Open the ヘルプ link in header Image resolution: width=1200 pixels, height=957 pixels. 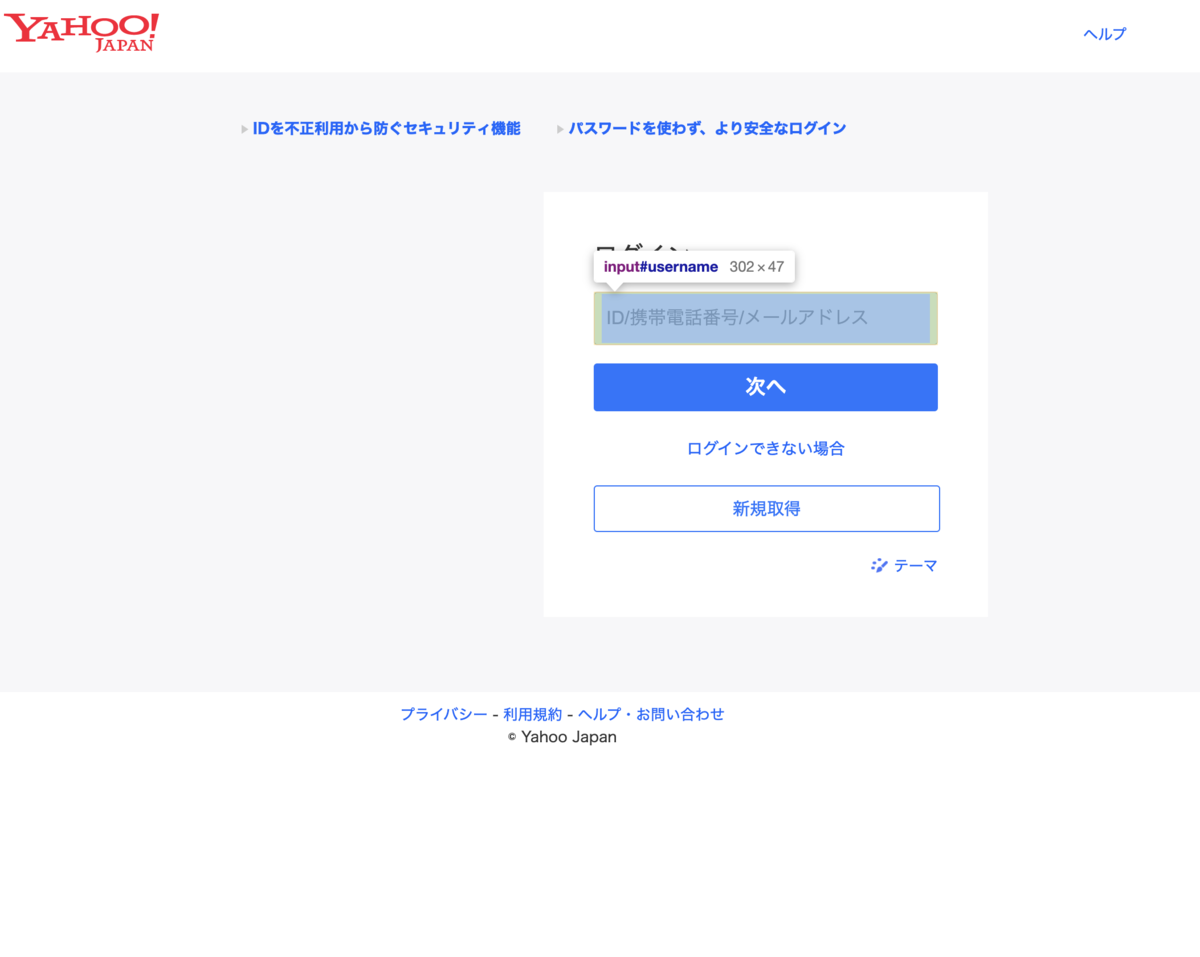click(1104, 34)
